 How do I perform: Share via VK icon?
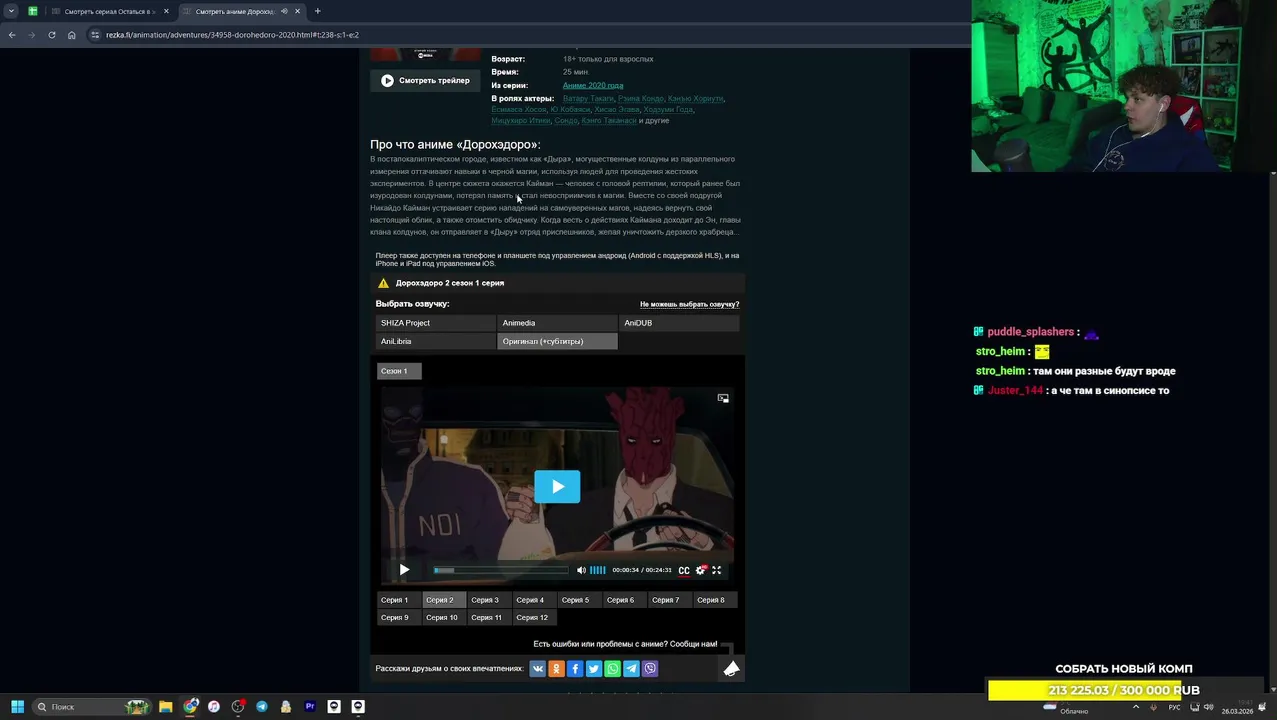coord(538,669)
